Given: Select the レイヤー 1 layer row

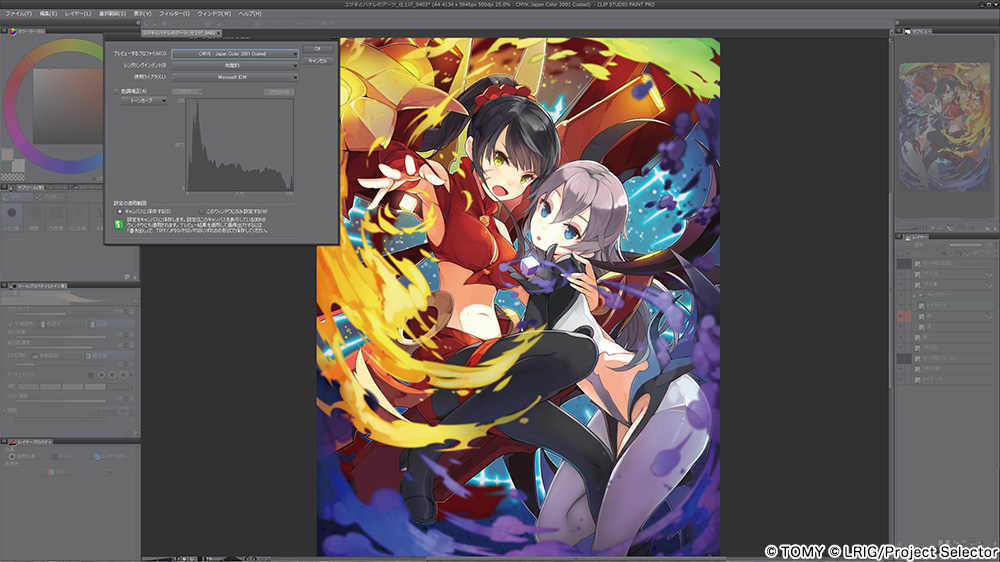Looking at the screenshot, I should (953, 306).
